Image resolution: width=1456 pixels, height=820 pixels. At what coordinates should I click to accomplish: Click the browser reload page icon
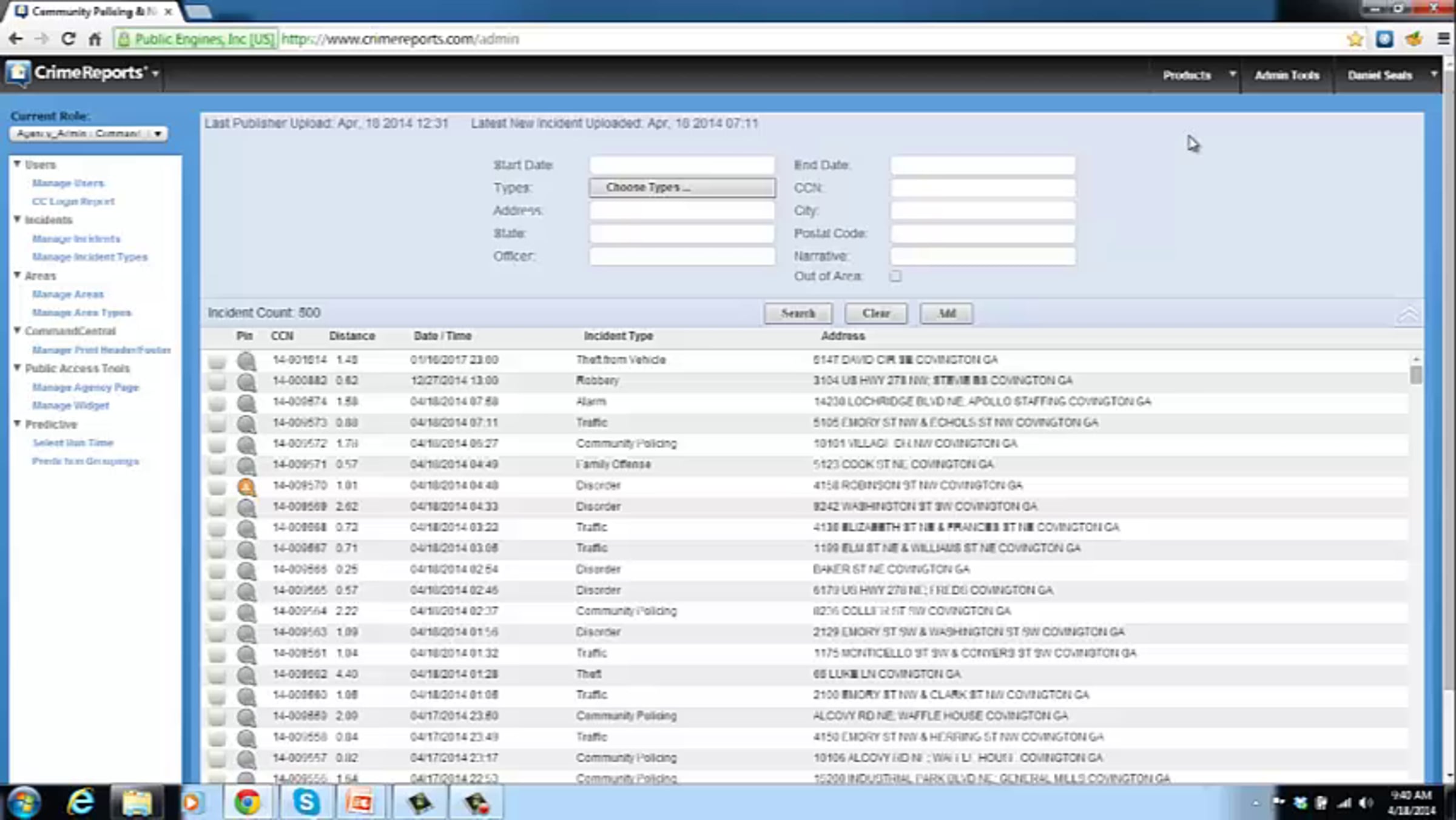click(x=68, y=39)
